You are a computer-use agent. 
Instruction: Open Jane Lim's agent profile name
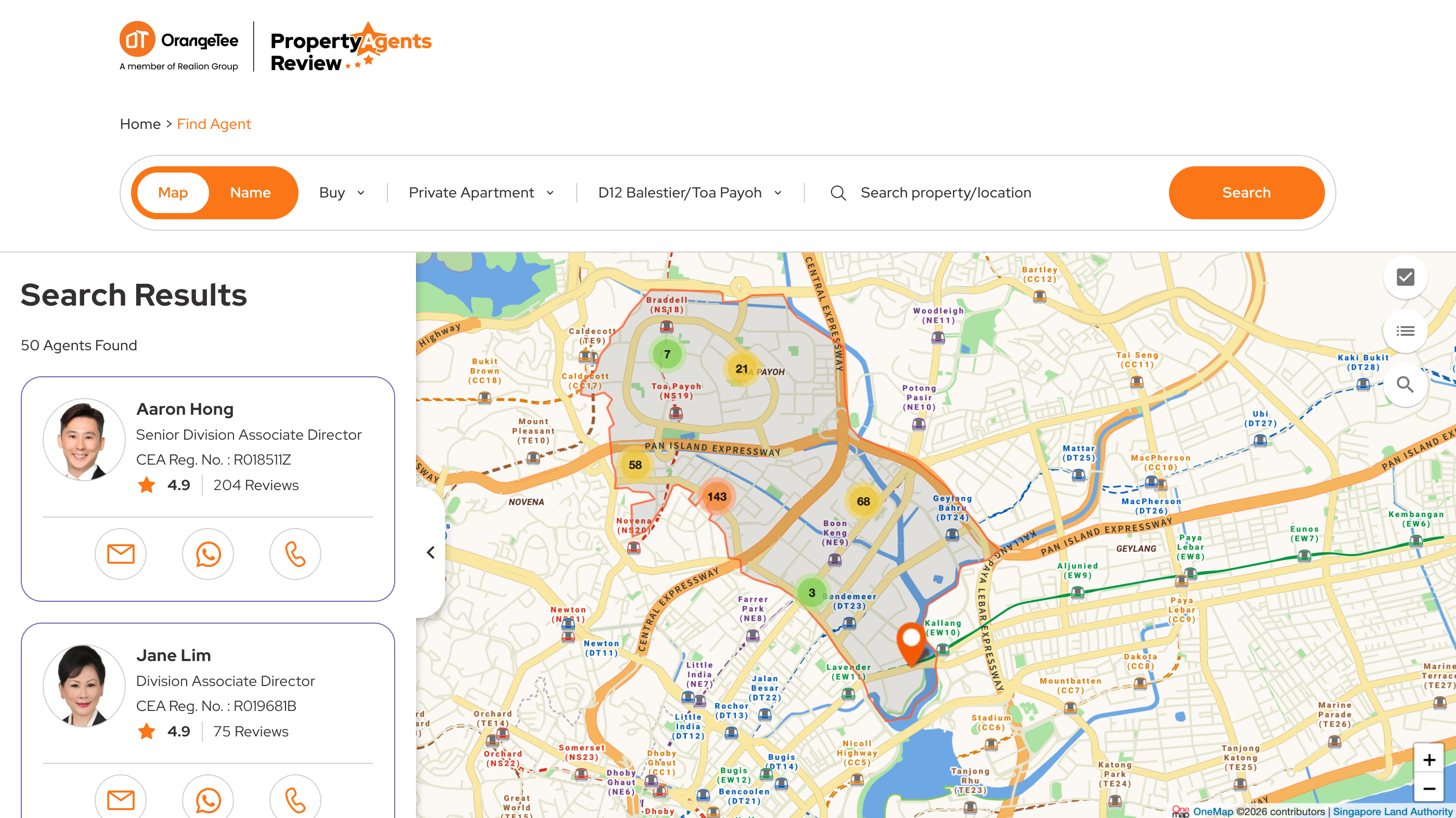pos(174,655)
